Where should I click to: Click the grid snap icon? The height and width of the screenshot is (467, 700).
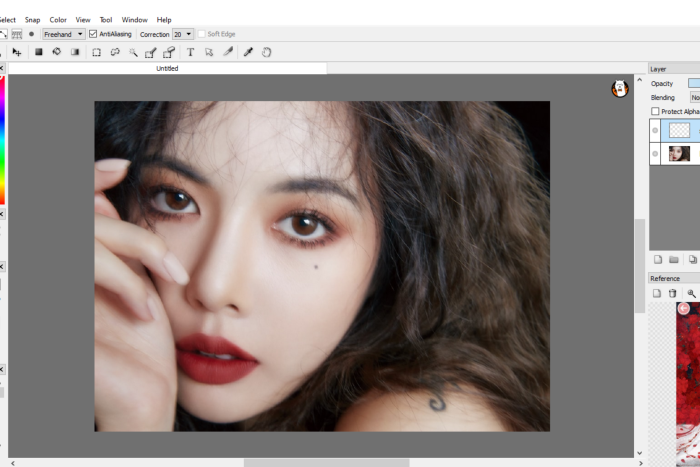pos(17,34)
